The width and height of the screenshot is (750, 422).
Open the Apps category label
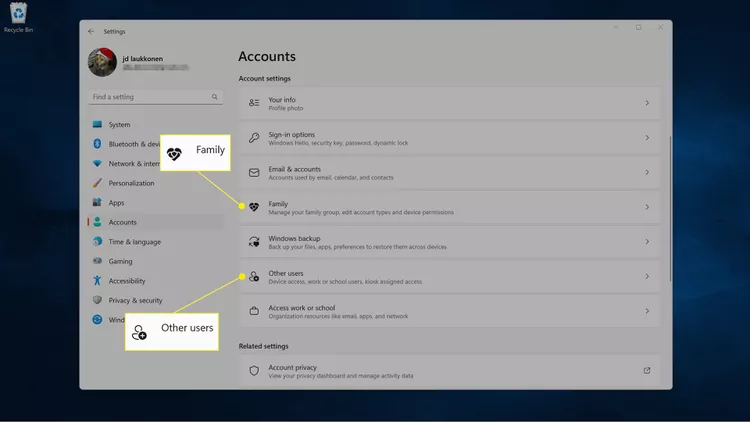116,203
